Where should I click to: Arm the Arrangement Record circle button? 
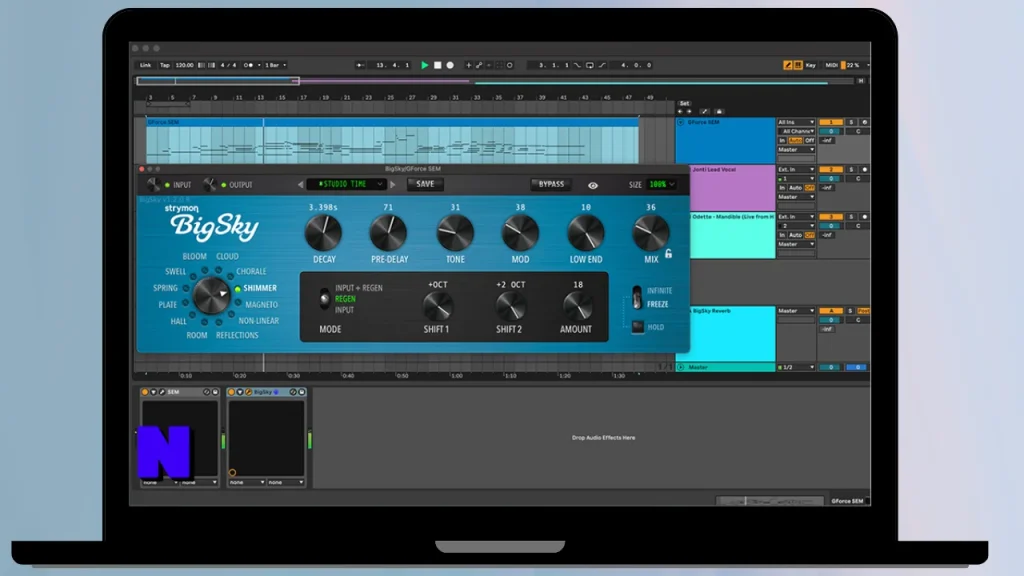pos(450,65)
